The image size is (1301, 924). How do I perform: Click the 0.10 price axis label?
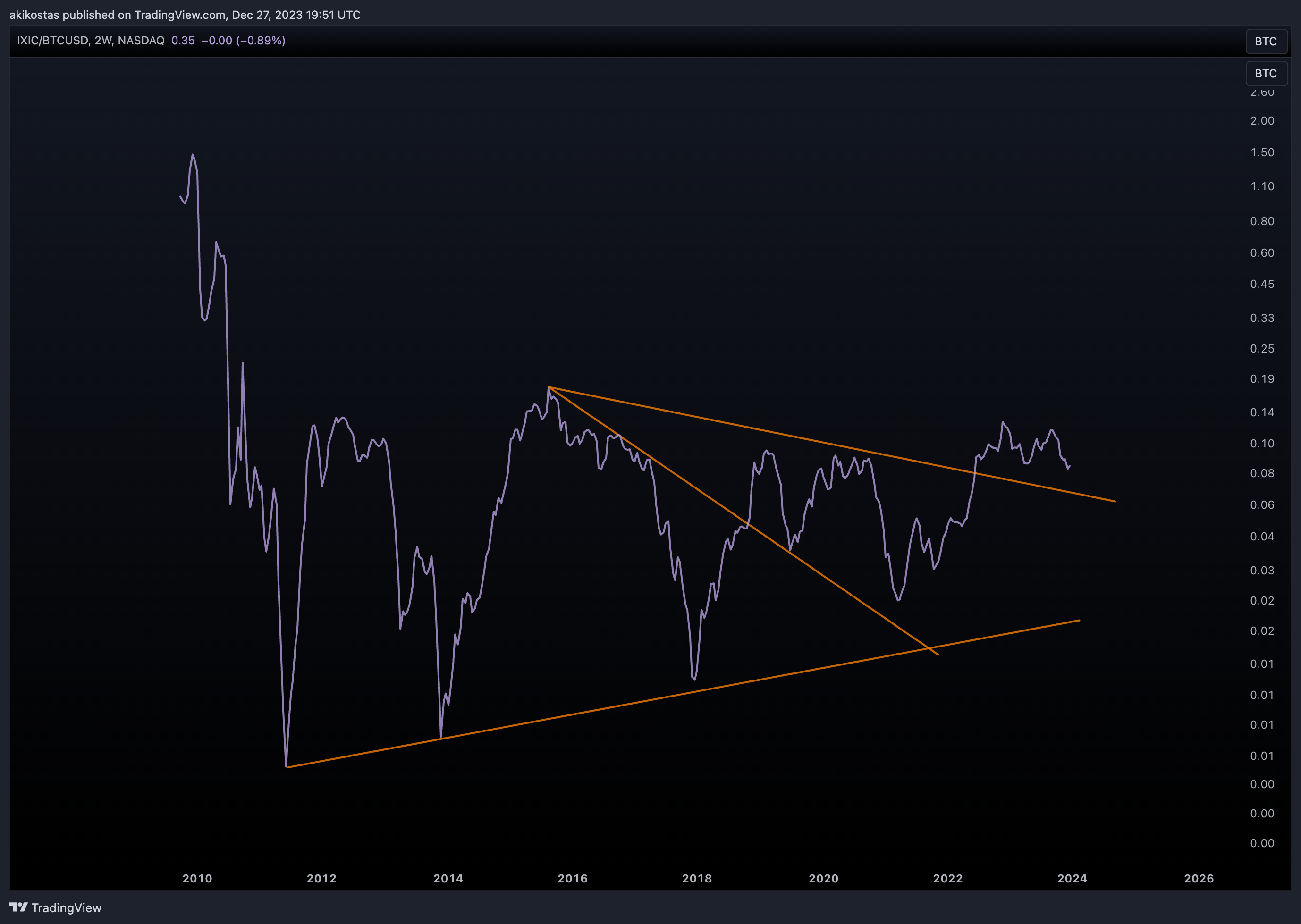click(1262, 443)
